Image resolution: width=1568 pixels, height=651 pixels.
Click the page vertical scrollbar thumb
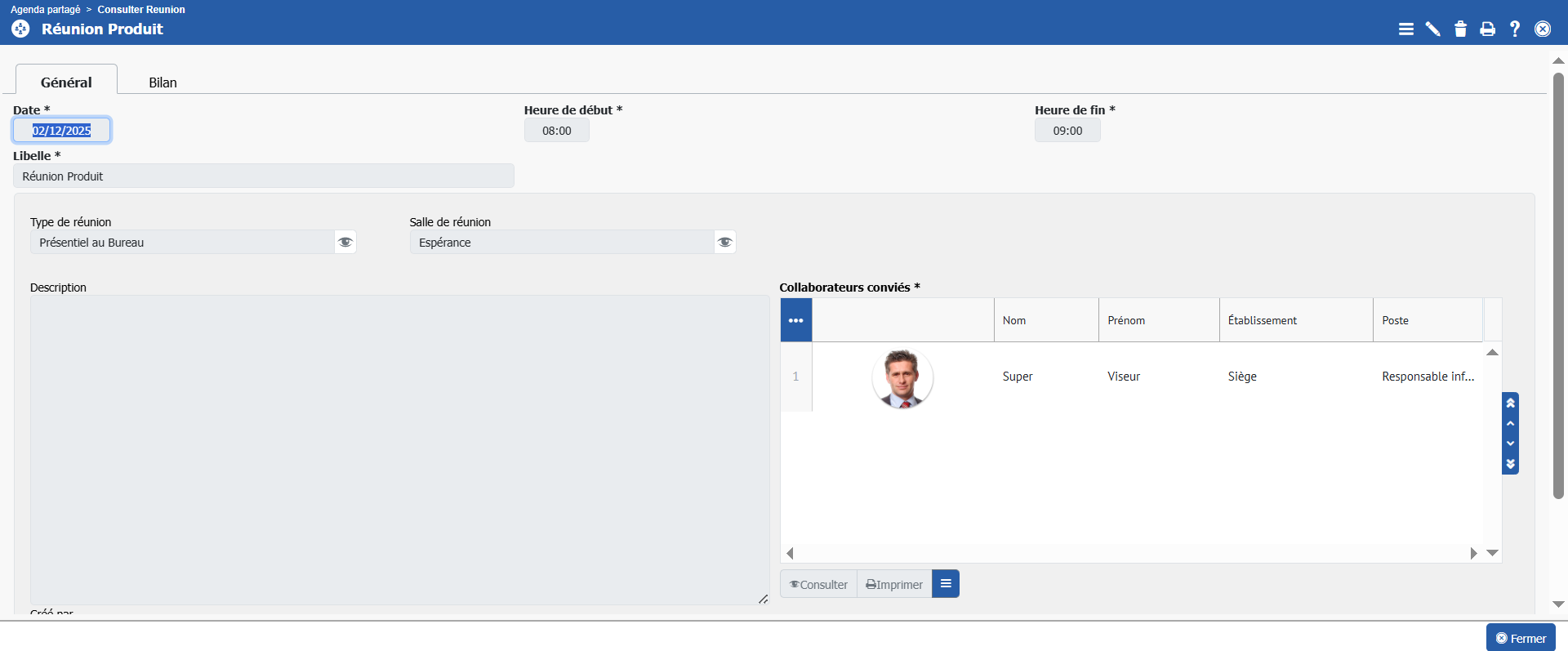click(x=1558, y=286)
